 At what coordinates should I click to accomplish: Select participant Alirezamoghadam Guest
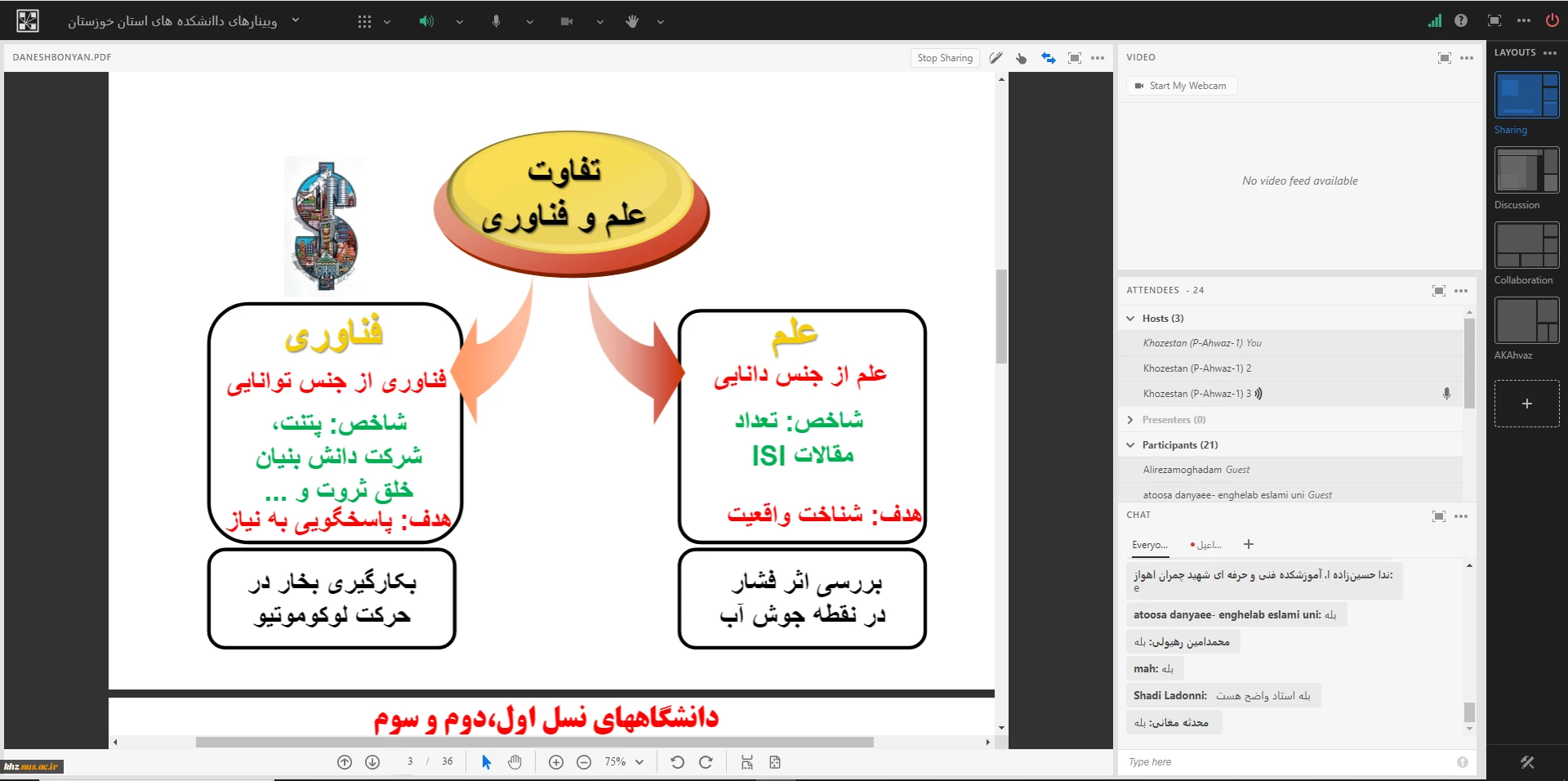(1290, 470)
